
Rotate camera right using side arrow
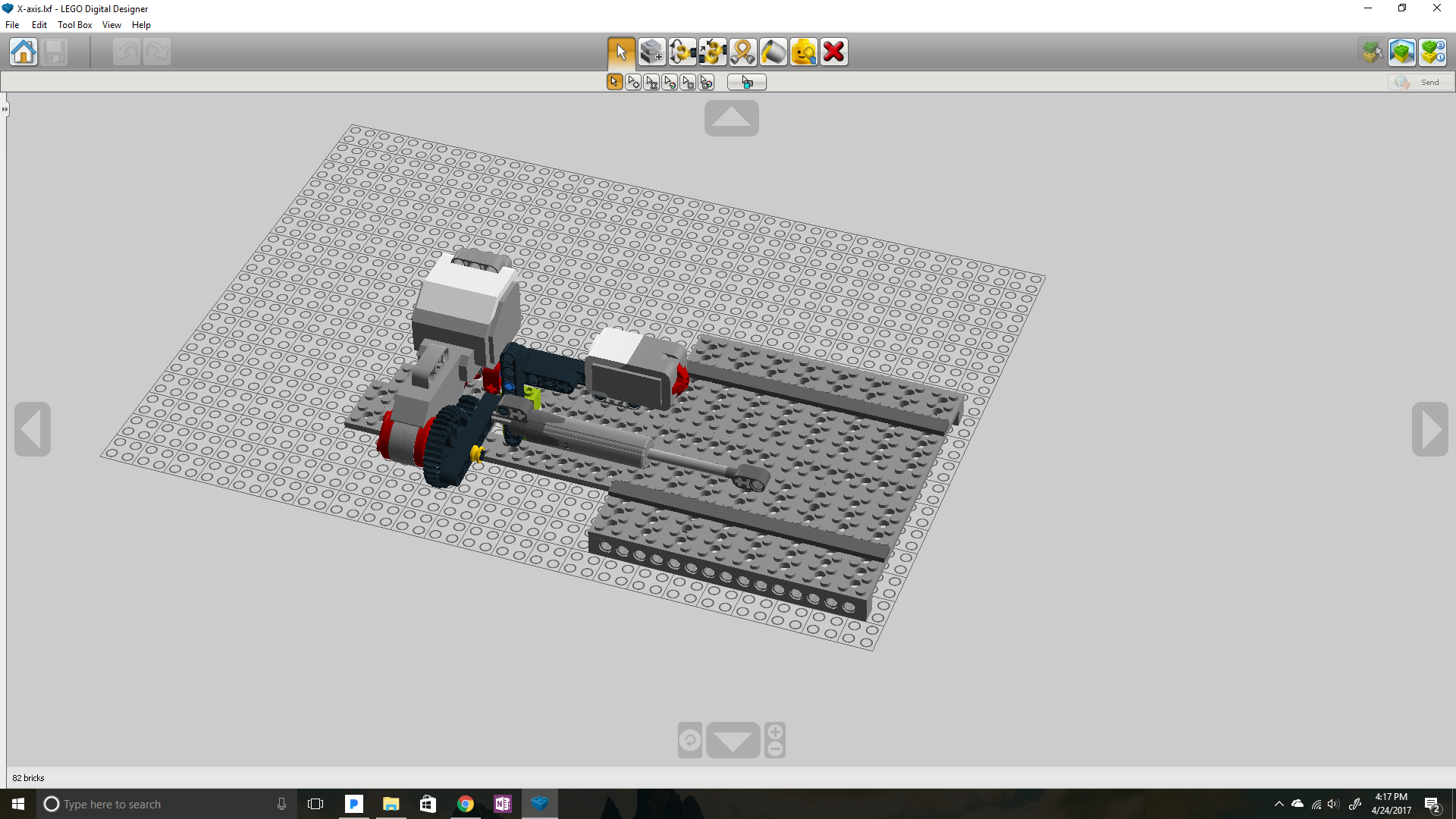tap(1430, 429)
